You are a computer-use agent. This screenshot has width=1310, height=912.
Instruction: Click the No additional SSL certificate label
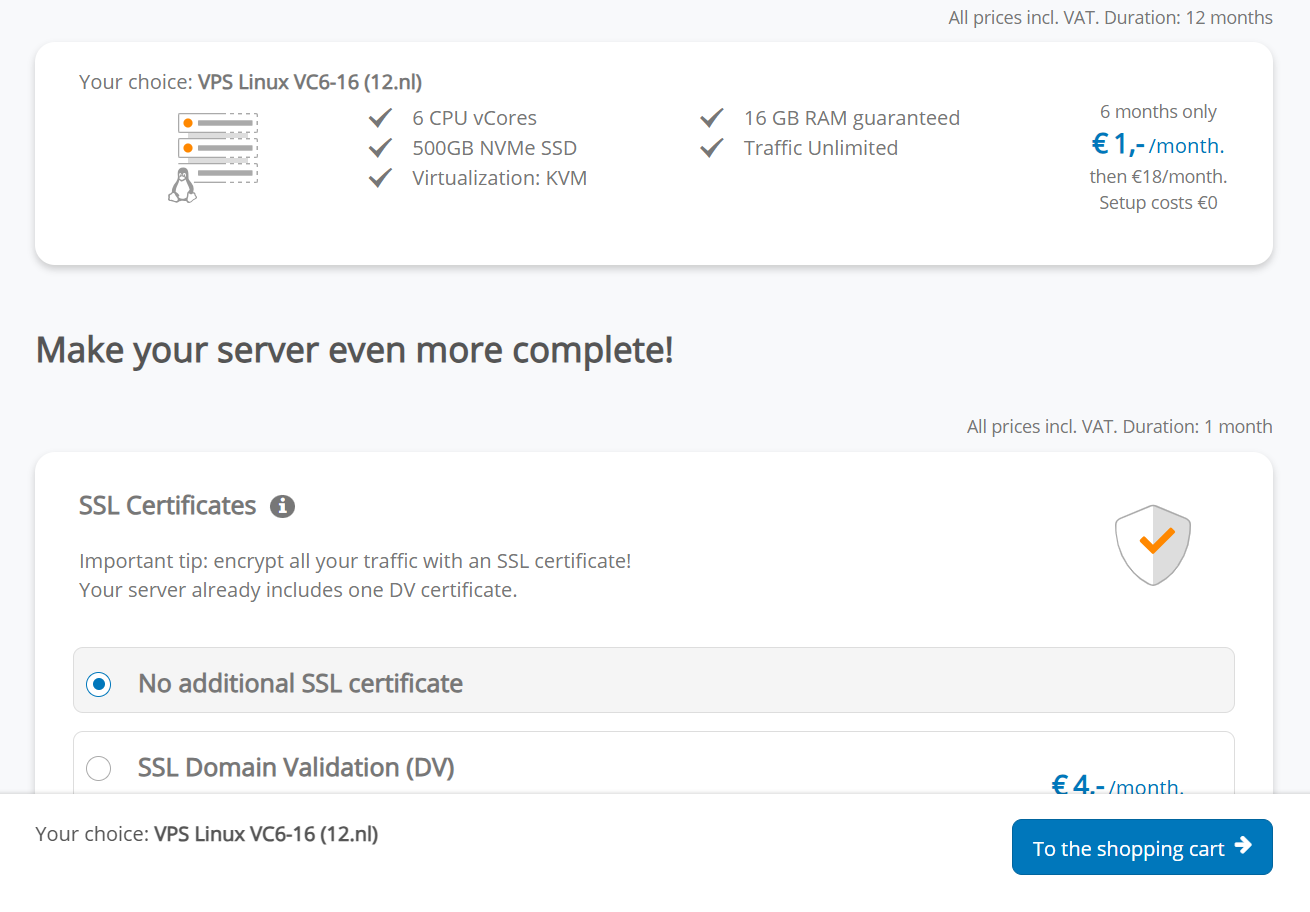tap(300, 683)
